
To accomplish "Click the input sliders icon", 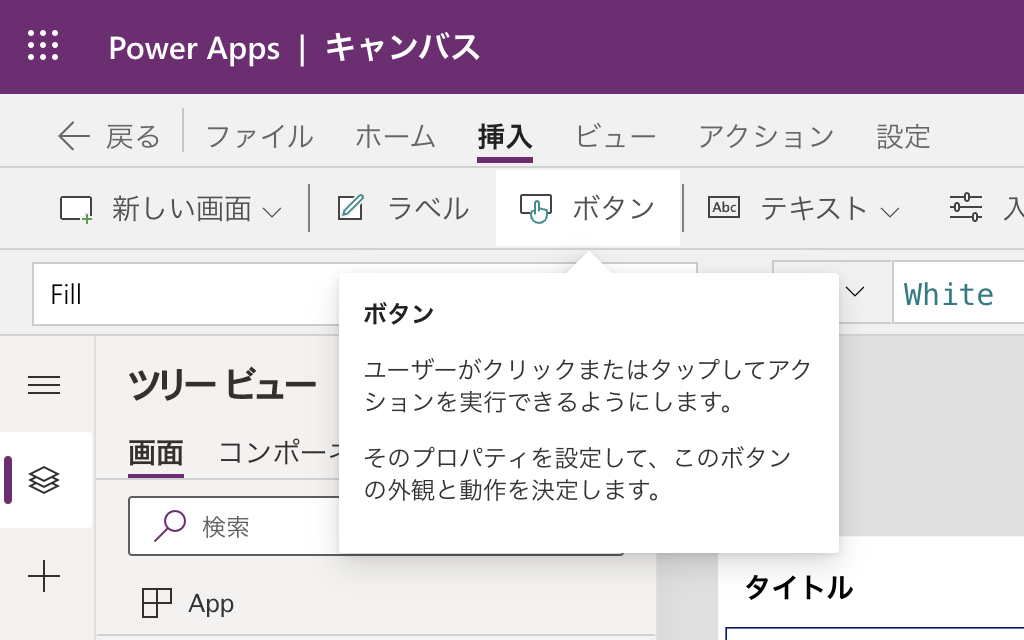I will (965, 208).
